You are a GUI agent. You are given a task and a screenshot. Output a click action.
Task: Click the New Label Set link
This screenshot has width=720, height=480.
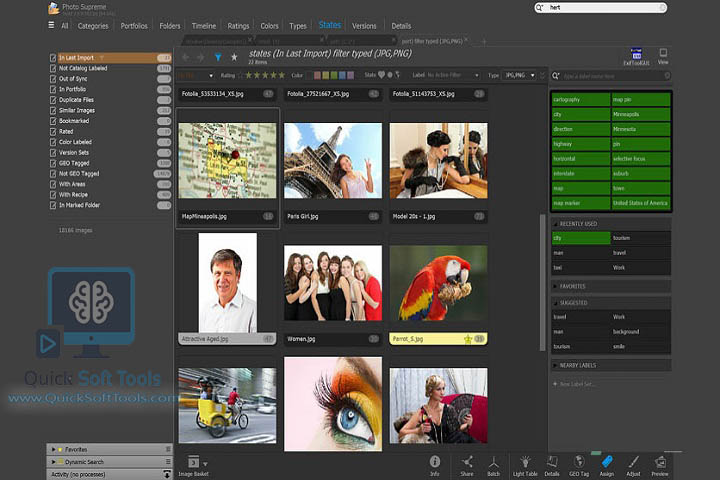(x=574, y=384)
